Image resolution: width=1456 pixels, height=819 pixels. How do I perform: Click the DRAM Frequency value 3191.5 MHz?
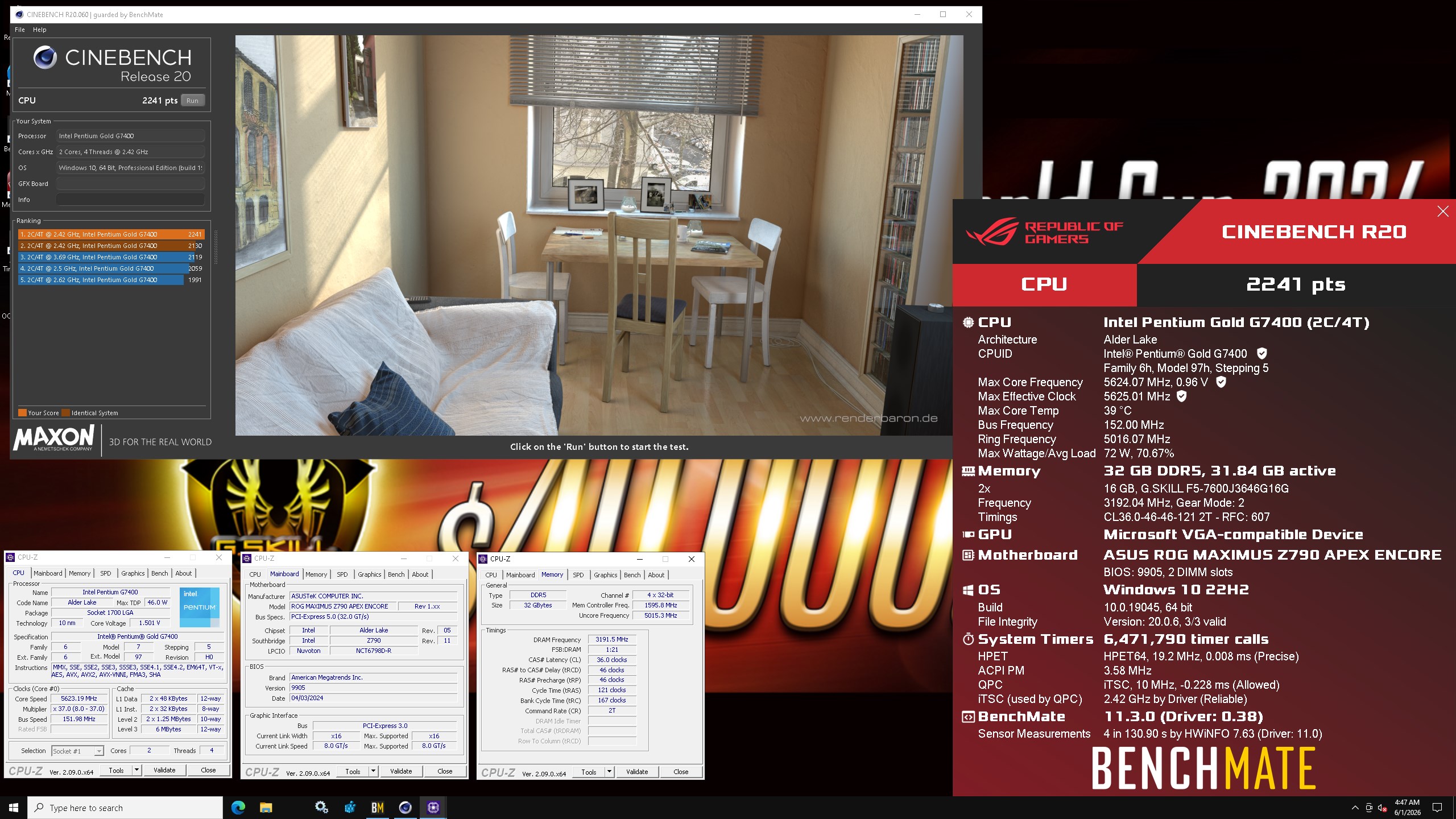pos(612,639)
